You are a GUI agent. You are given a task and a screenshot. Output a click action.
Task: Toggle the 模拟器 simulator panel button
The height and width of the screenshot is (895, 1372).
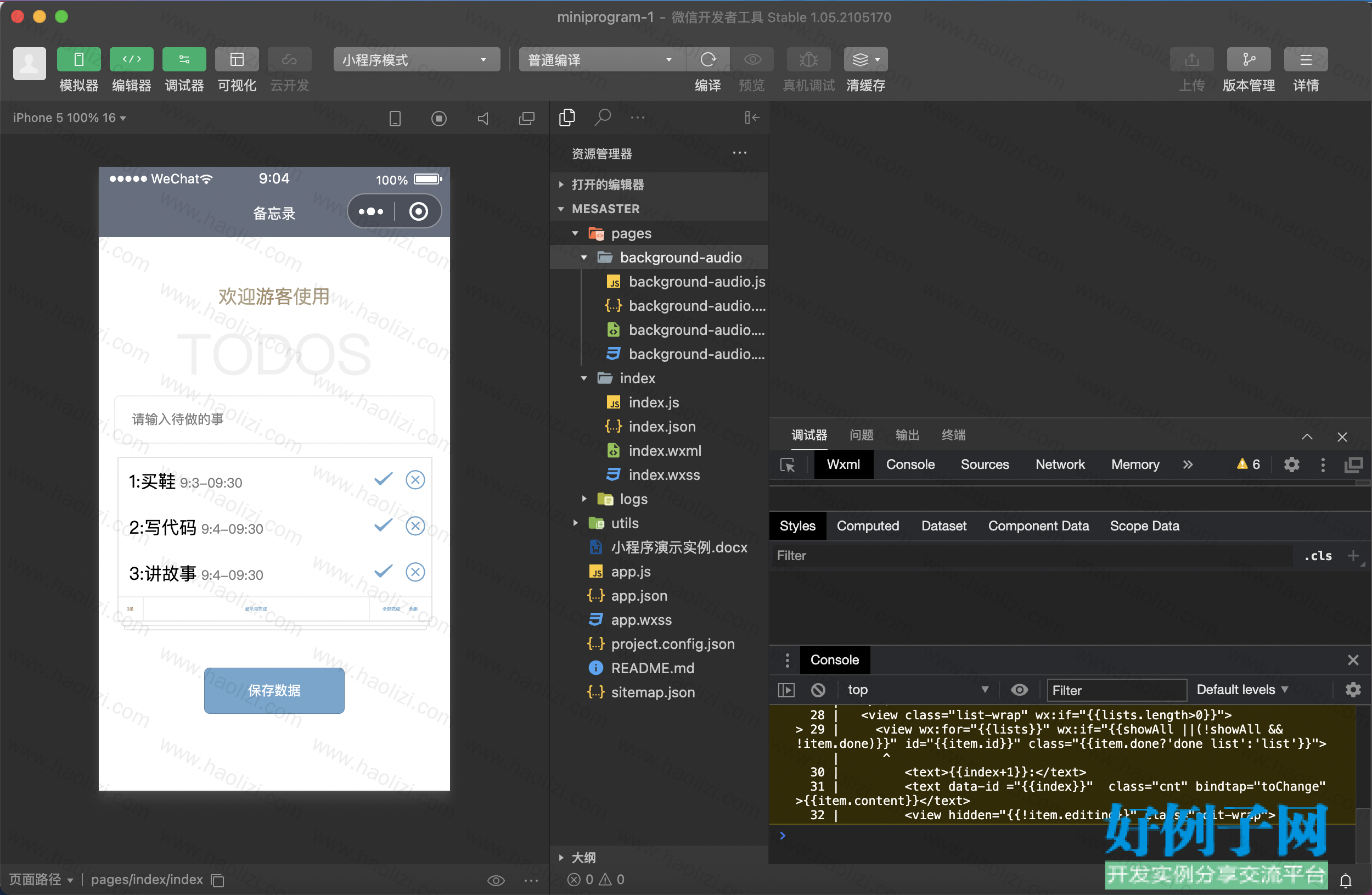[79, 59]
